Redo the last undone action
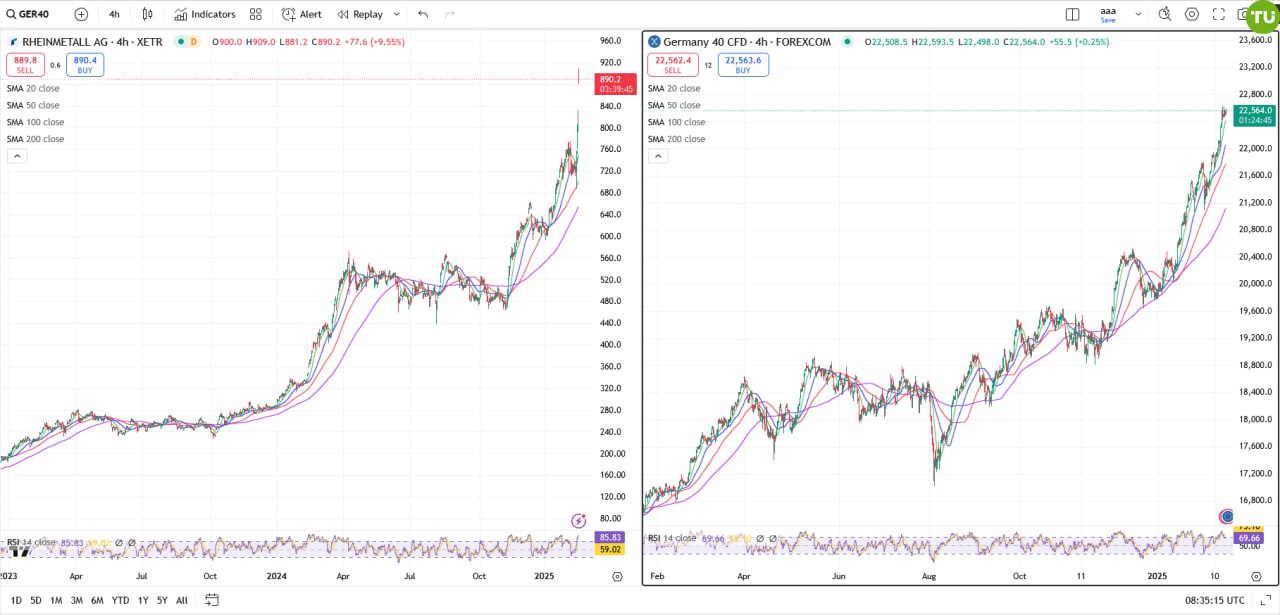The height and width of the screenshot is (615, 1280). point(449,14)
